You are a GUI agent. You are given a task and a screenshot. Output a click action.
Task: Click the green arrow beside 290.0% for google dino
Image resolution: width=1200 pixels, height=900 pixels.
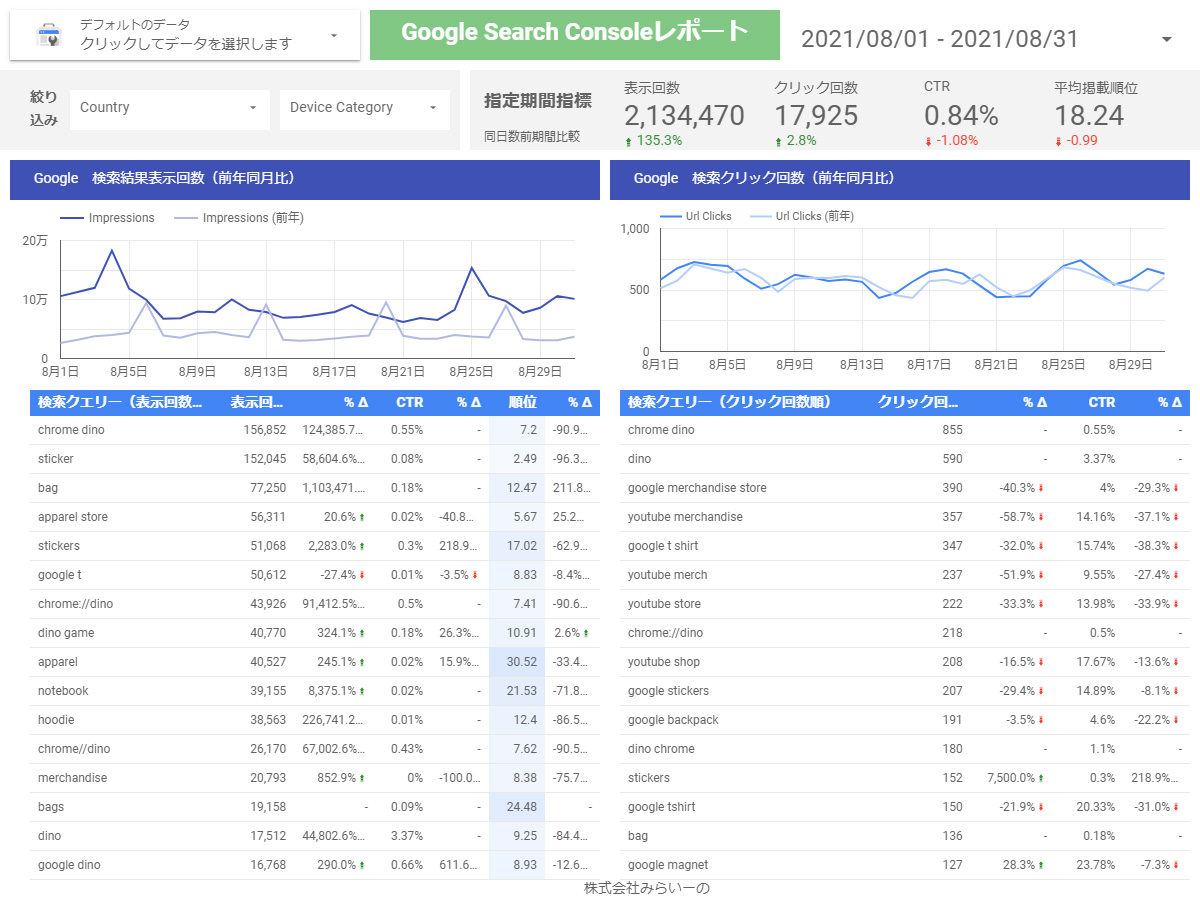pos(361,865)
